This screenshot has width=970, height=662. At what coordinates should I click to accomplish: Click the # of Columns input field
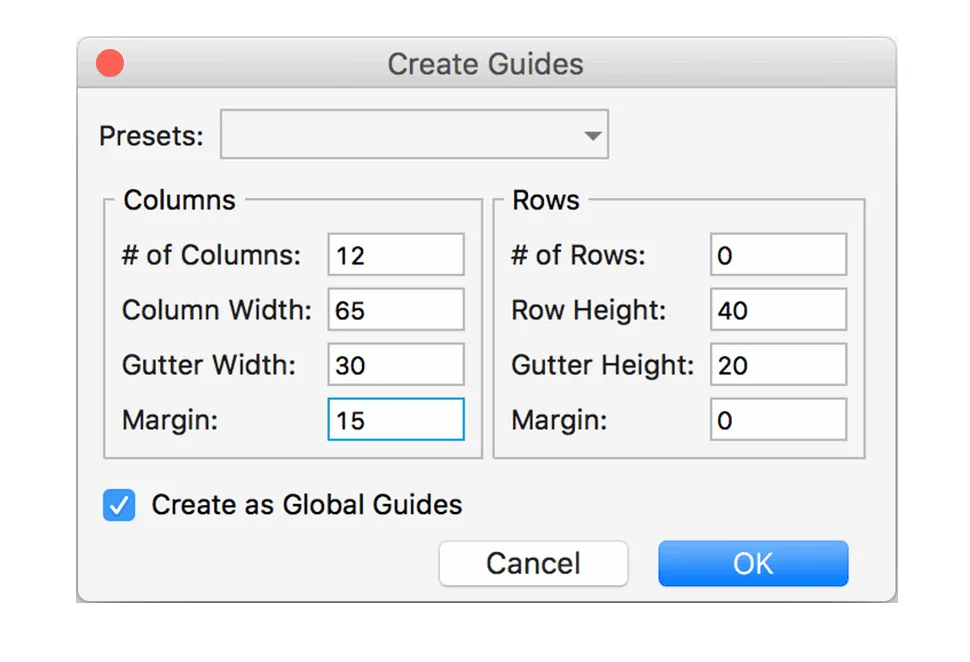[x=396, y=255]
